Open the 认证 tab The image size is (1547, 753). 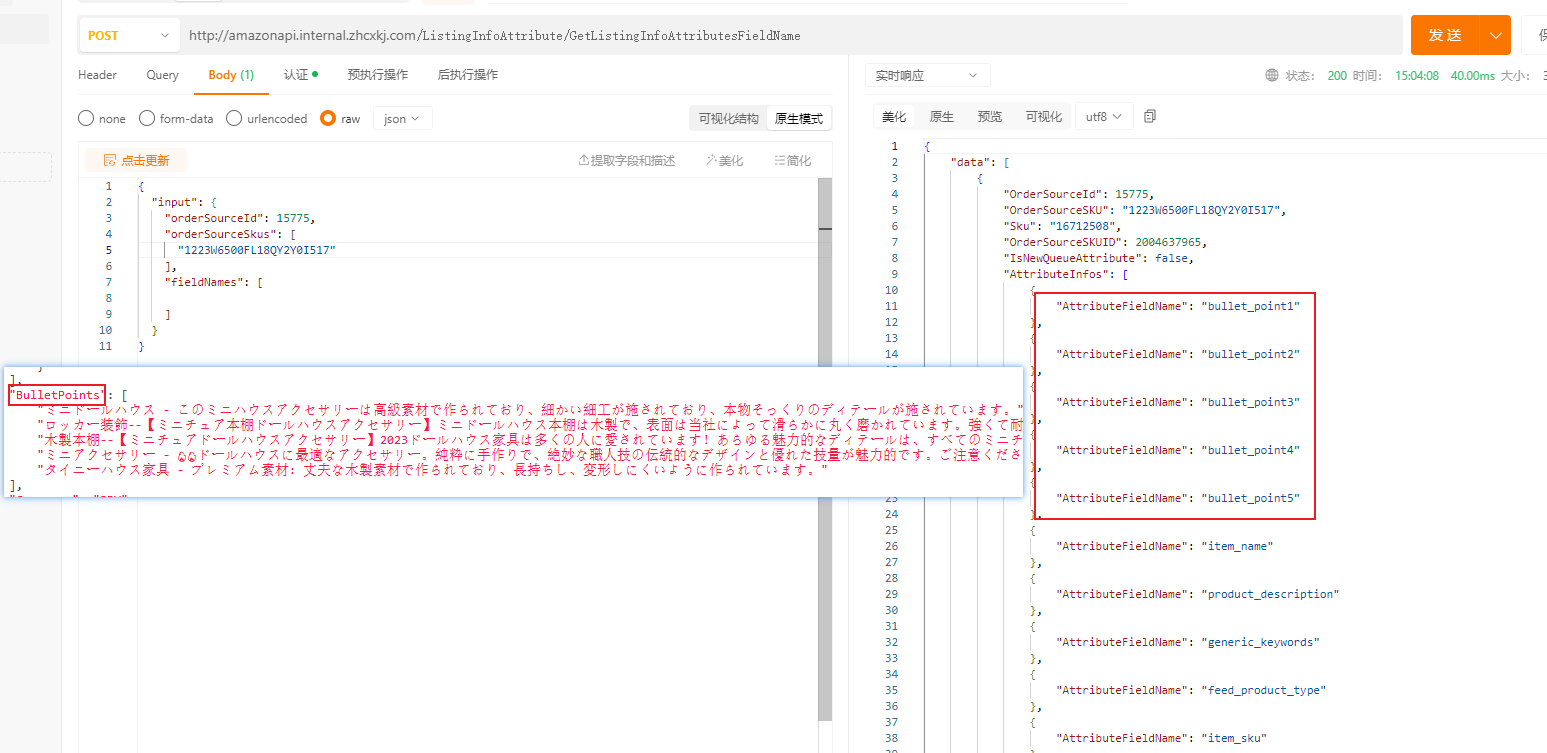point(300,75)
